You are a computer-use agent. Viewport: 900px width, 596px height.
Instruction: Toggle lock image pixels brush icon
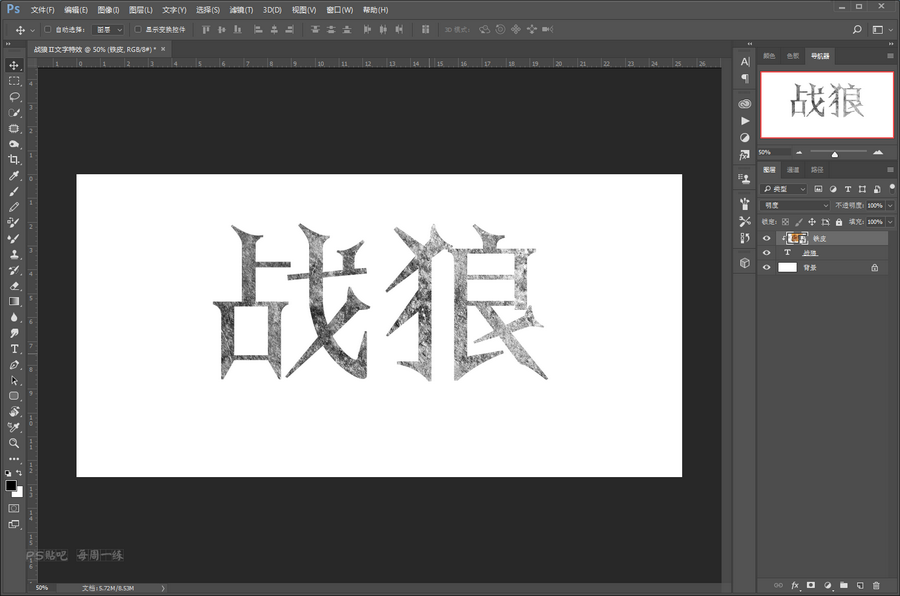[798, 222]
